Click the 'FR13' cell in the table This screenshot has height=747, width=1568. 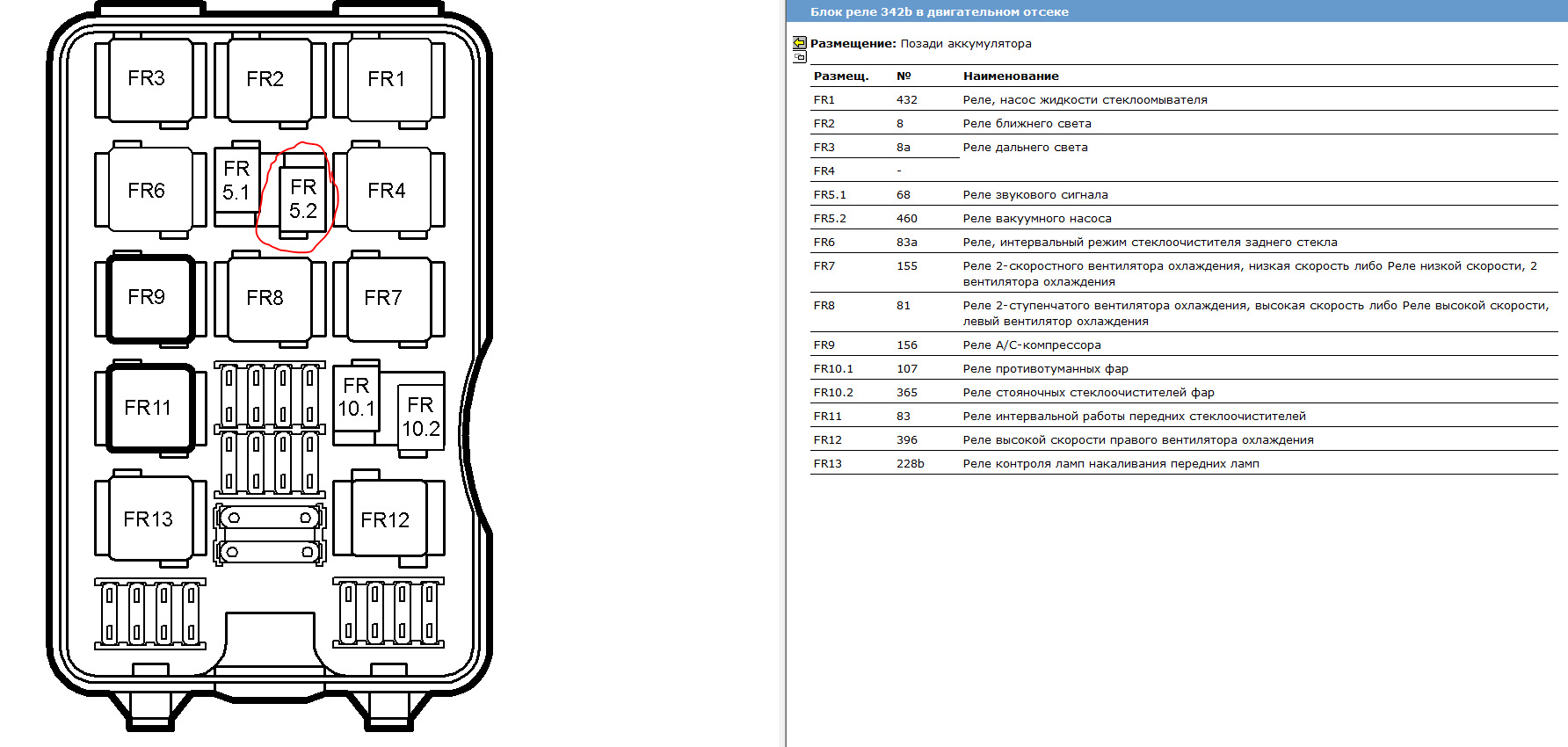click(x=827, y=464)
